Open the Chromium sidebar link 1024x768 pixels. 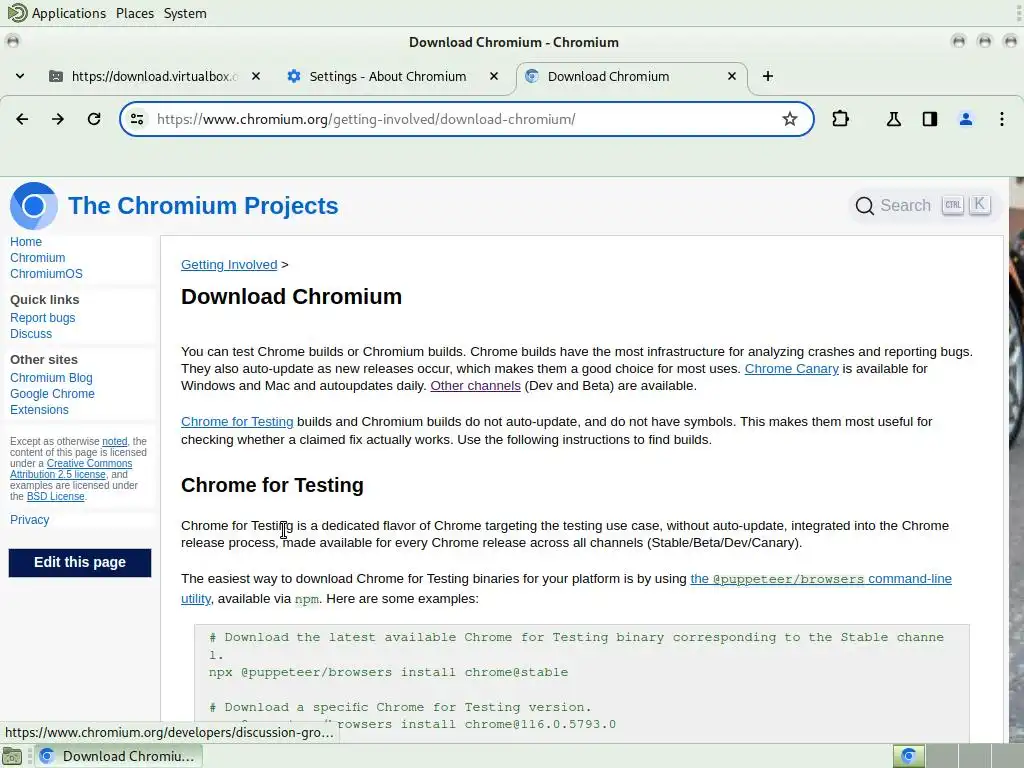point(37,258)
